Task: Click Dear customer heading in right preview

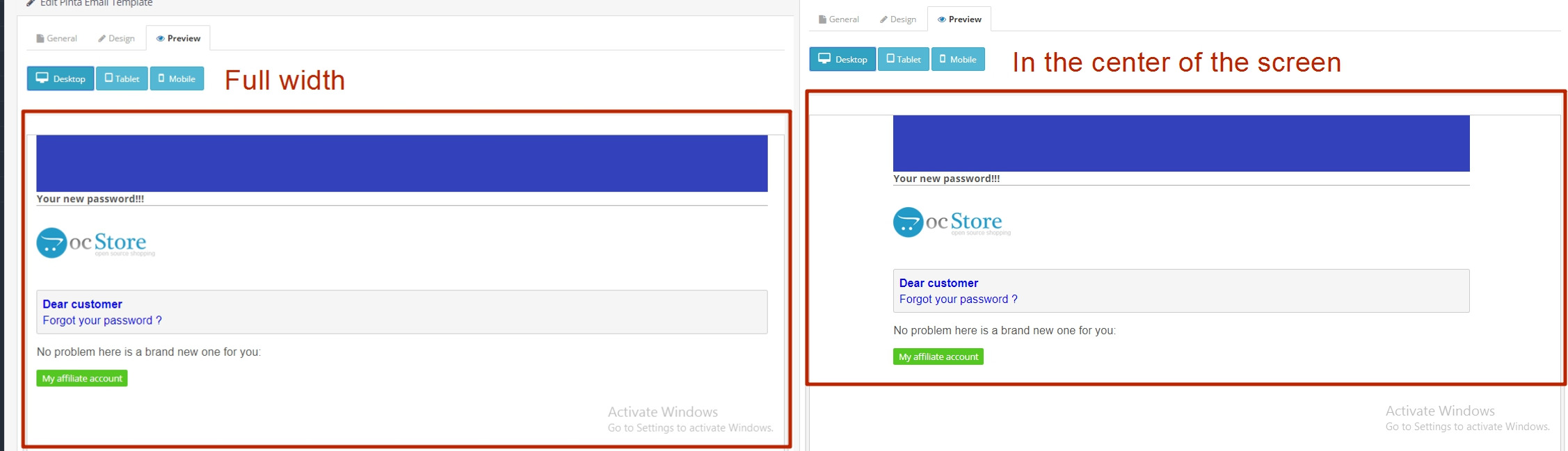Action: (x=938, y=283)
